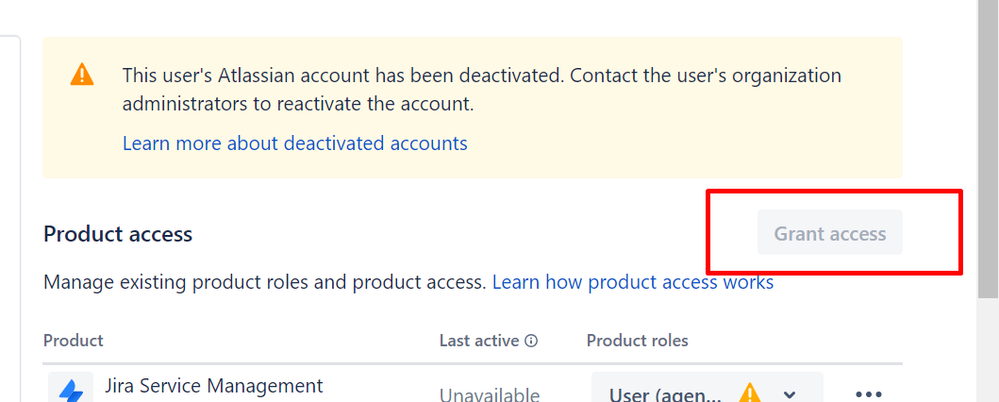
Task: Click the orange warning icon in the deactivated banner
Action: pos(82,75)
